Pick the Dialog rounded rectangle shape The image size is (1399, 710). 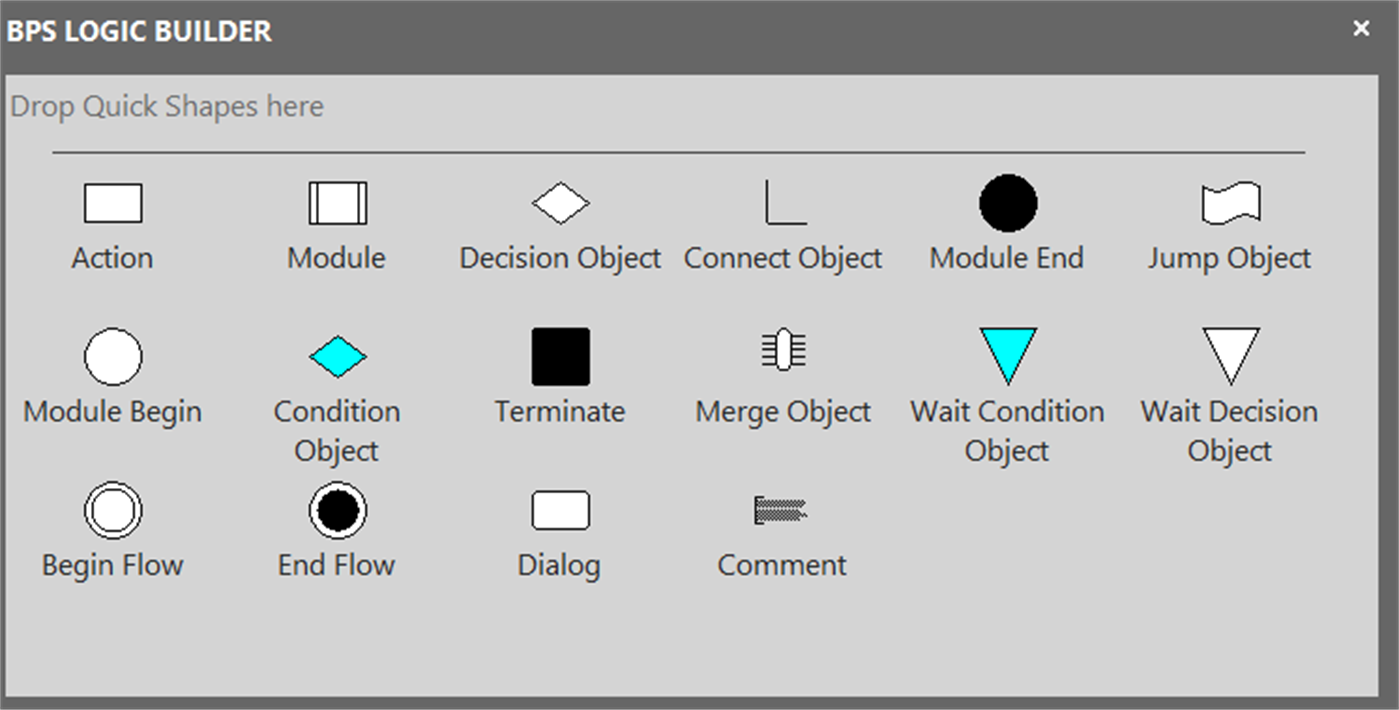pos(560,510)
